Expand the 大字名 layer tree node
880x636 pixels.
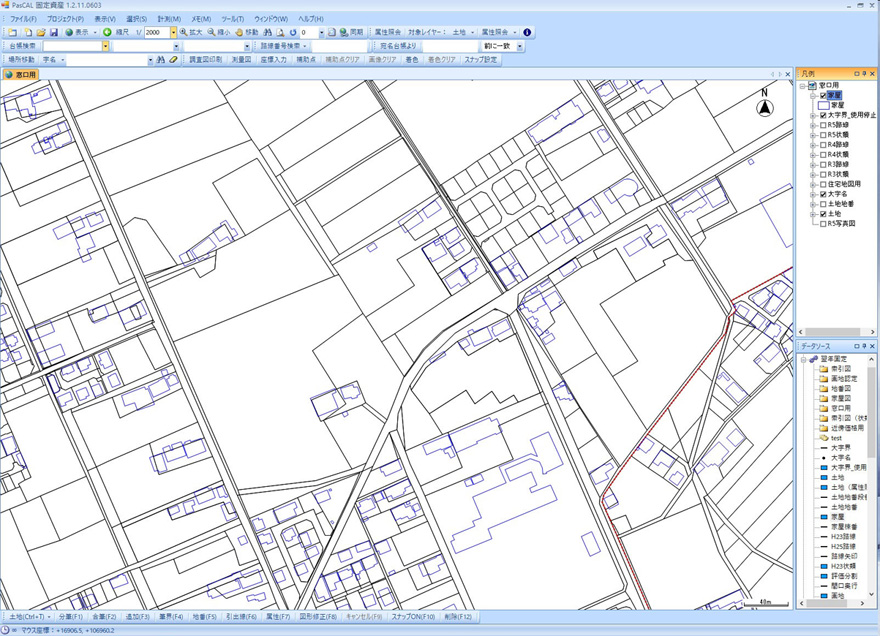point(813,194)
